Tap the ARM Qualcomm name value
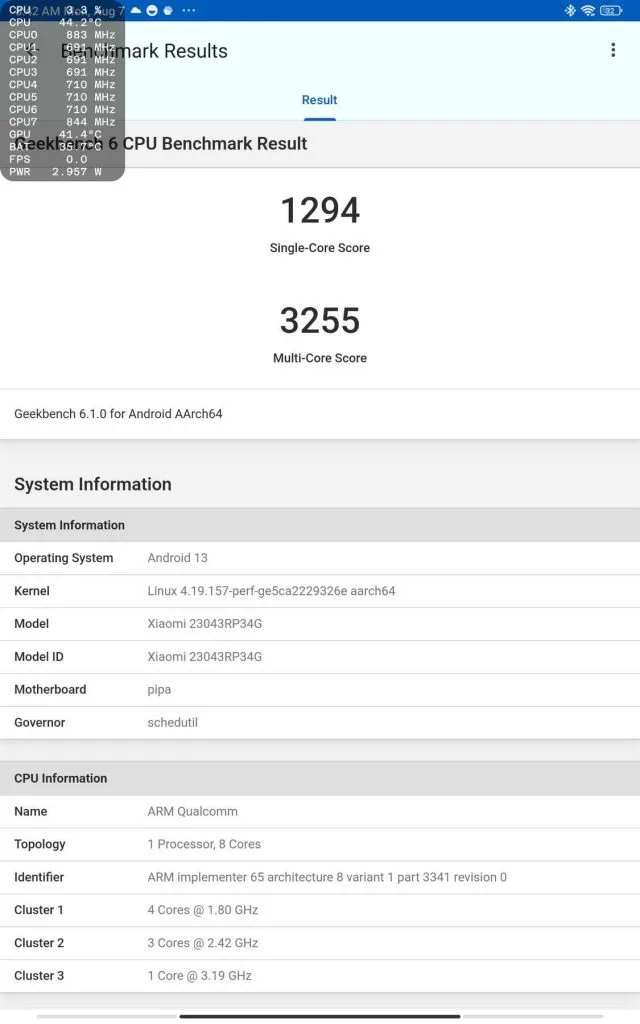 point(193,812)
